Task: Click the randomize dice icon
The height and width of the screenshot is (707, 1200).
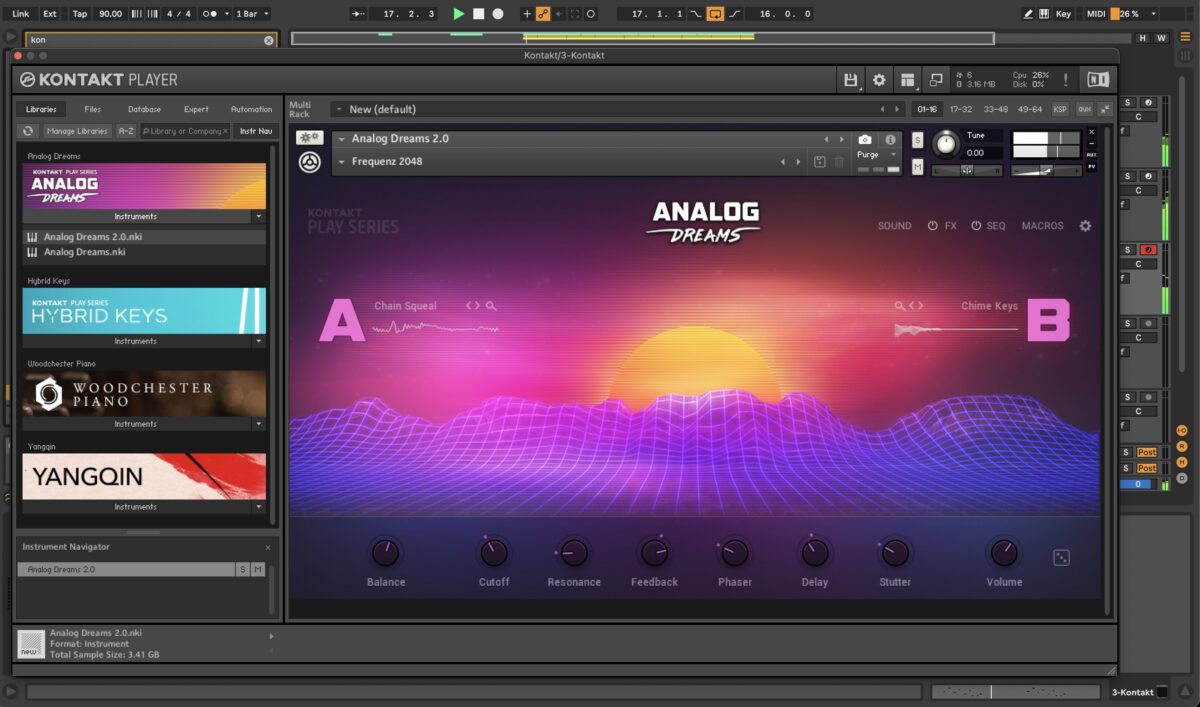Action: tap(1061, 558)
